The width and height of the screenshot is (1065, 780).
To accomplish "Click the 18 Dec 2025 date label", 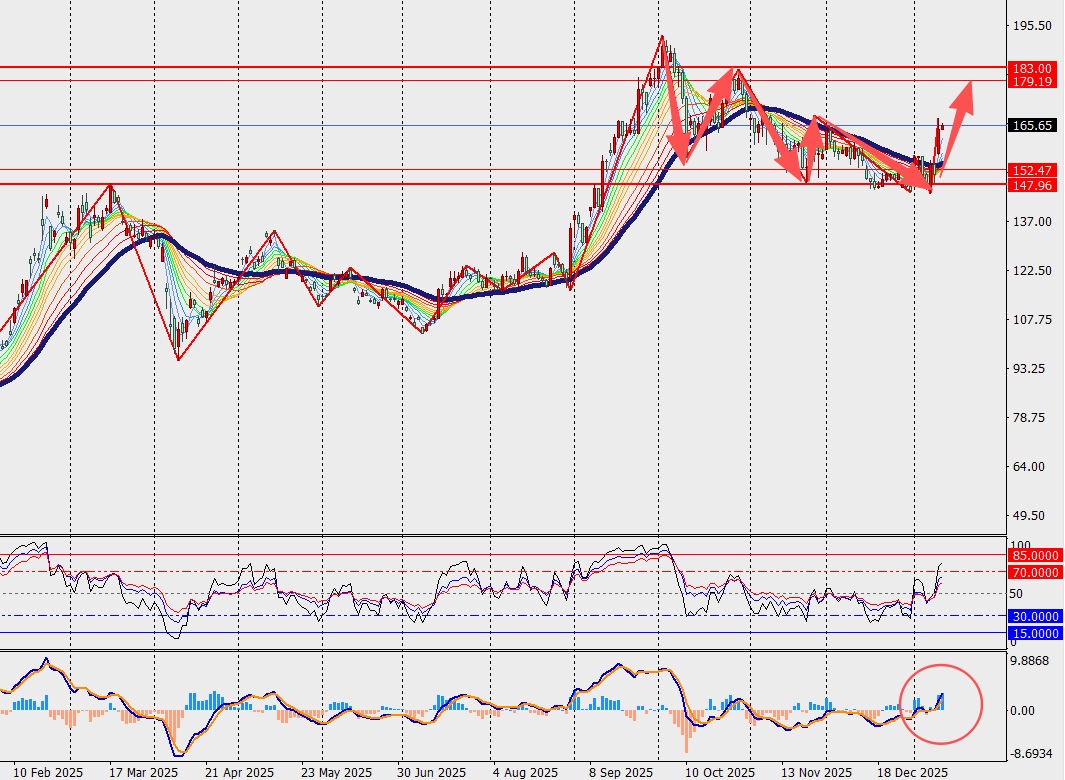I will (913, 772).
